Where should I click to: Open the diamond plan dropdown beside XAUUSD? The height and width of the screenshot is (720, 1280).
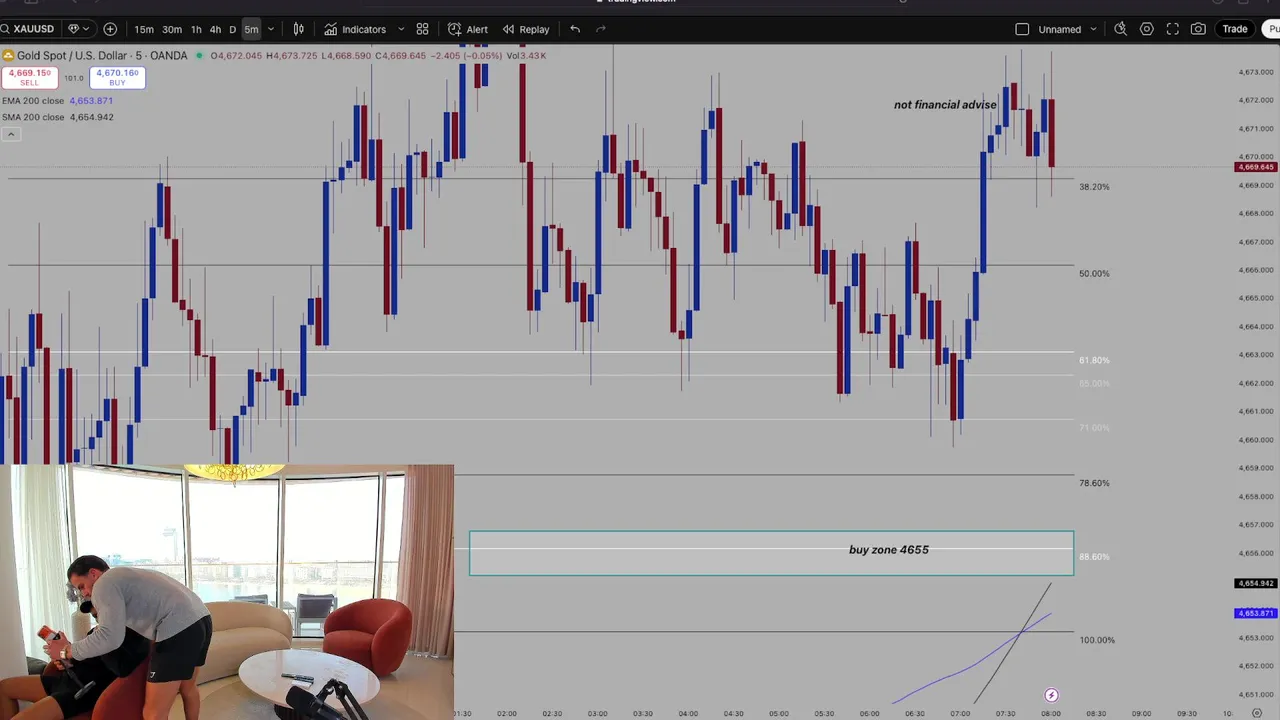click(78, 29)
